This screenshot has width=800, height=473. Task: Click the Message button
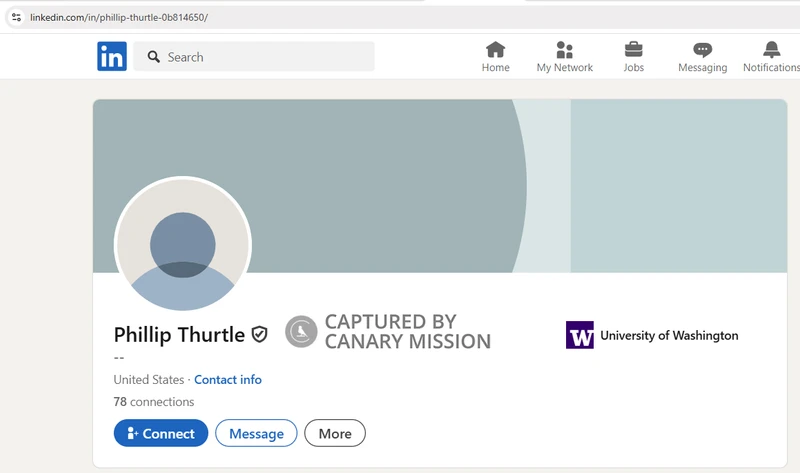256,433
